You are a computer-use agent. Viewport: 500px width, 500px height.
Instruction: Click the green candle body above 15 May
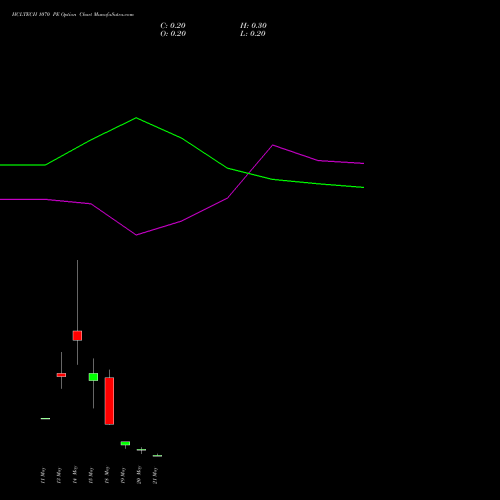click(93, 377)
